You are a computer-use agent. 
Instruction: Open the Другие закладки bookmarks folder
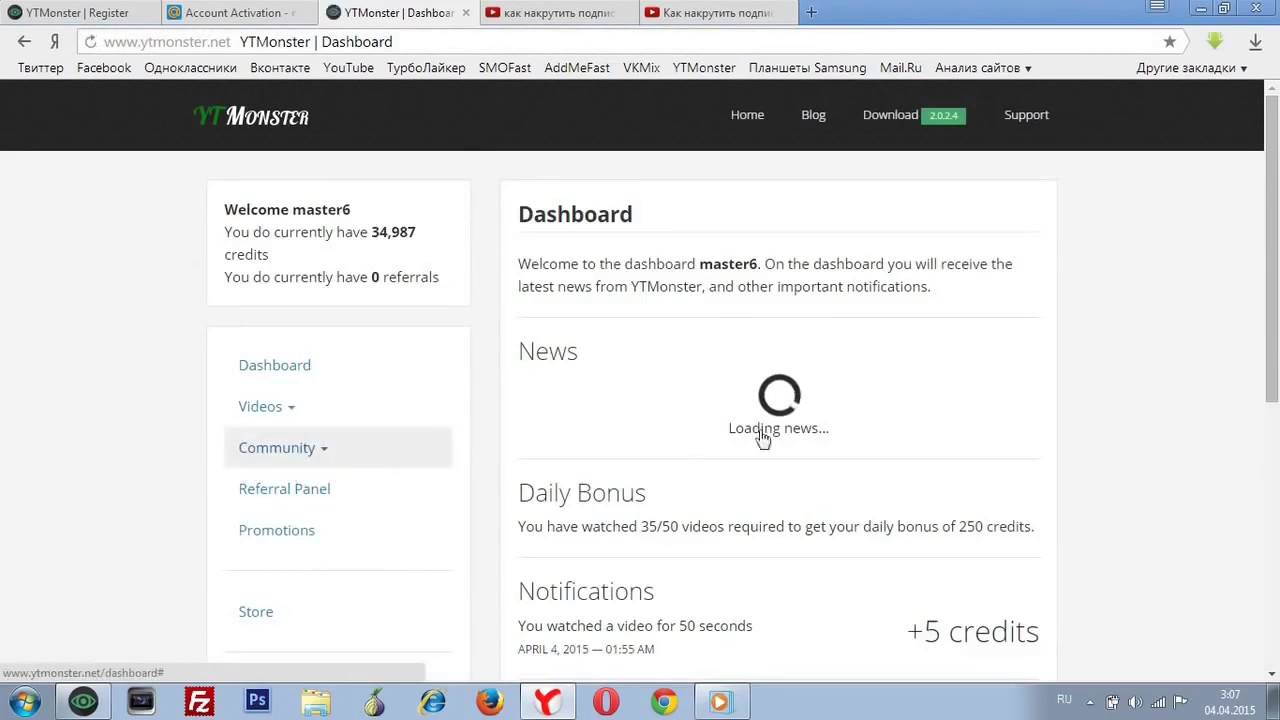(x=1192, y=68)
